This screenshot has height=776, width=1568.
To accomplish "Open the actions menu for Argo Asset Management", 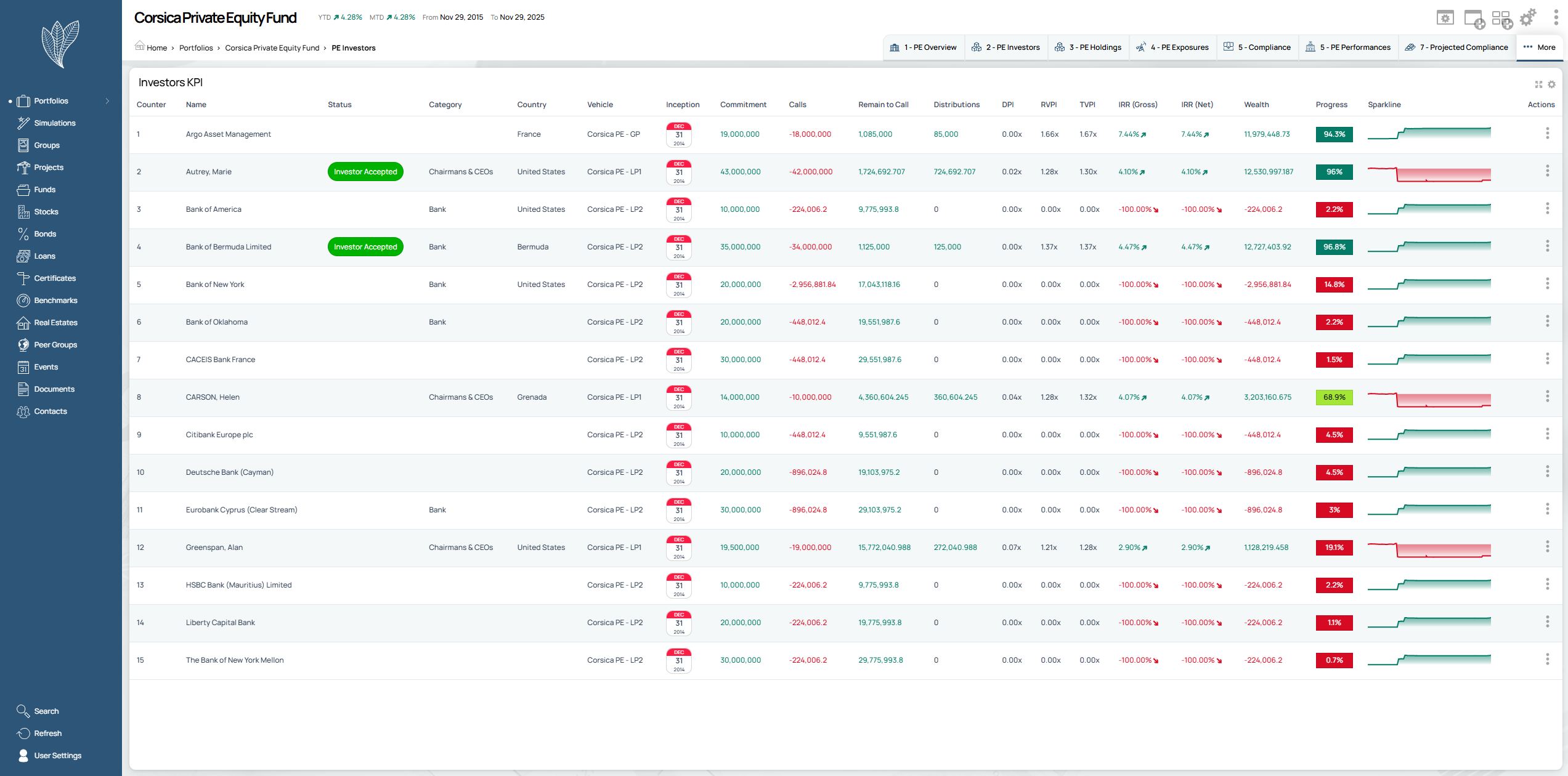I will [x=1547, y=134].
